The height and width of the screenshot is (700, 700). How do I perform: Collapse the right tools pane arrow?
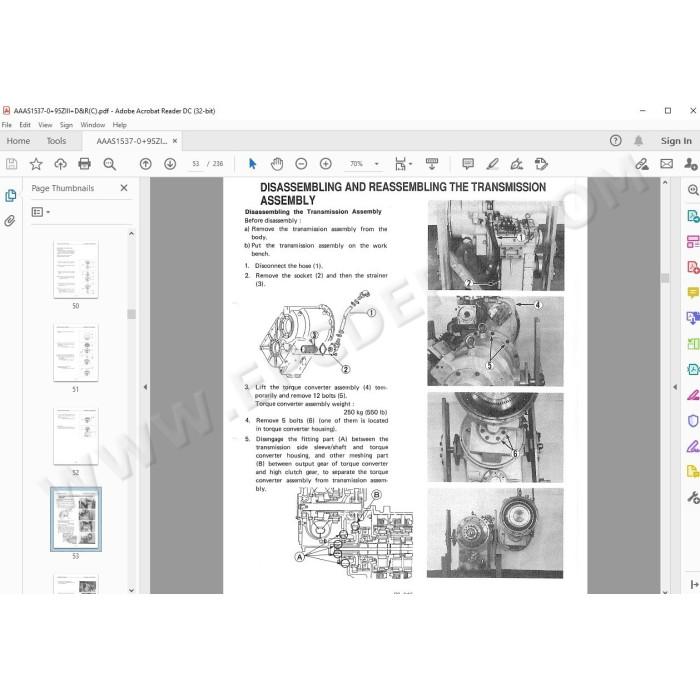tap(675, 387)
